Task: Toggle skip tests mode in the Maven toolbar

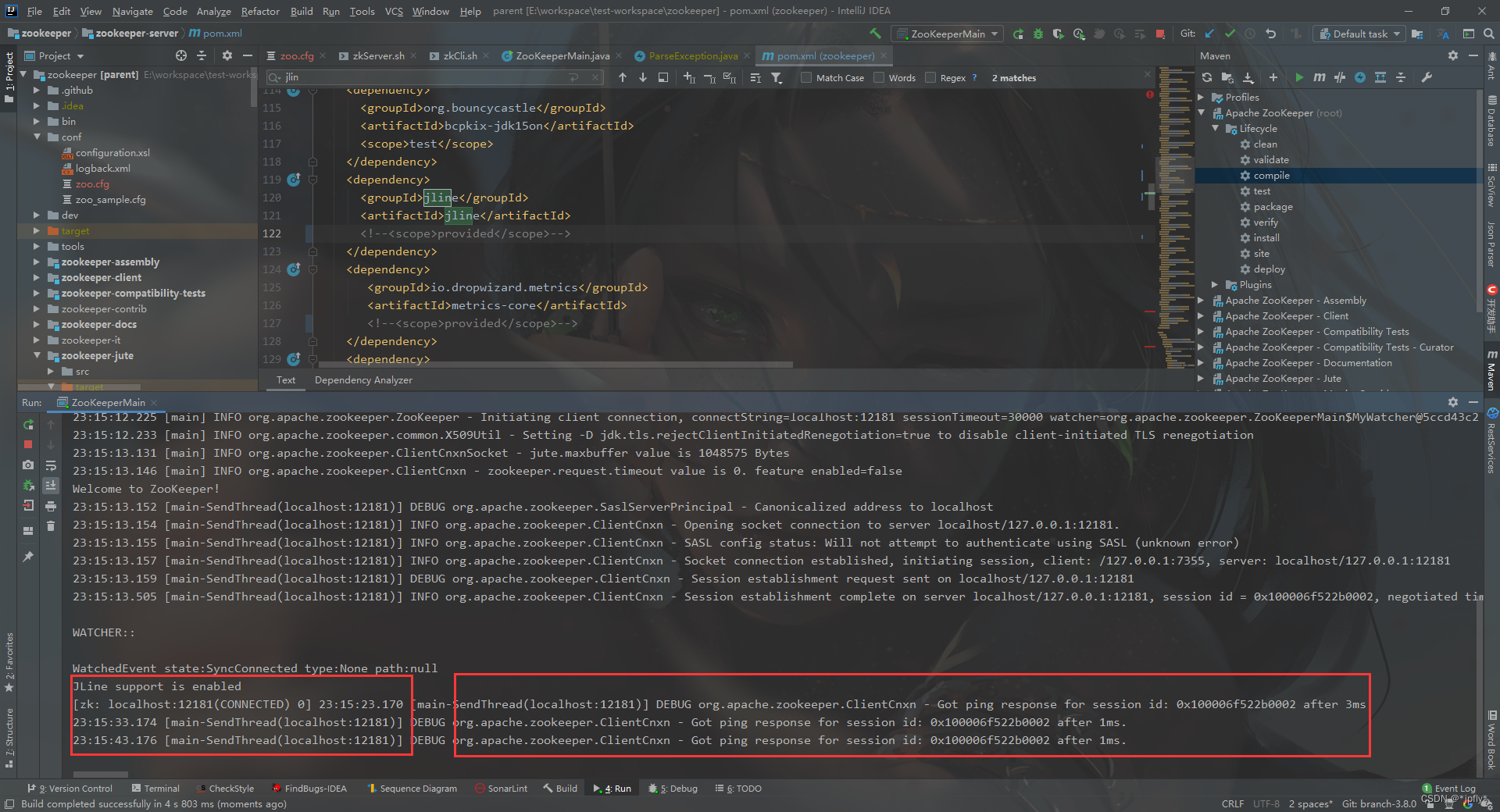Action: (1360, 77)
